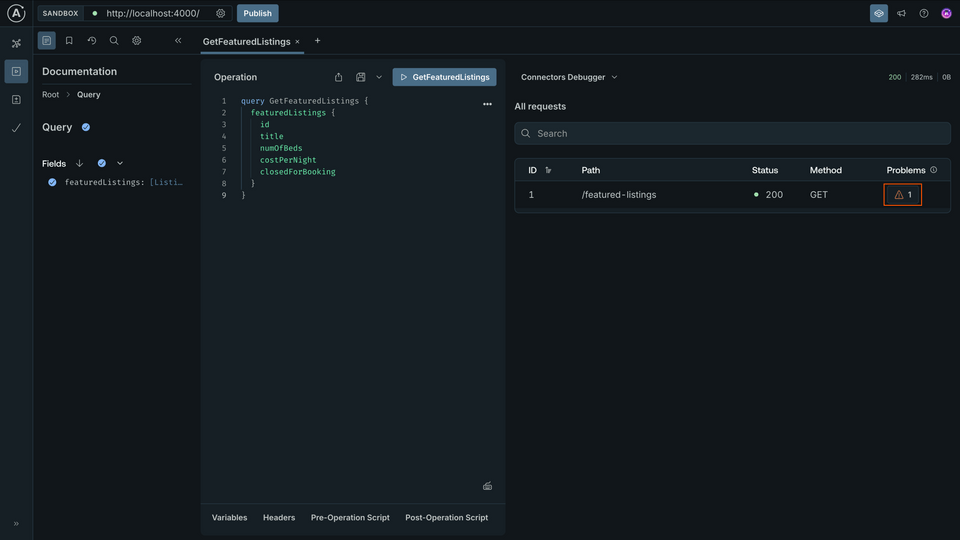Run the GetFeaturedListings operation
960x540 pixels.
444,77
